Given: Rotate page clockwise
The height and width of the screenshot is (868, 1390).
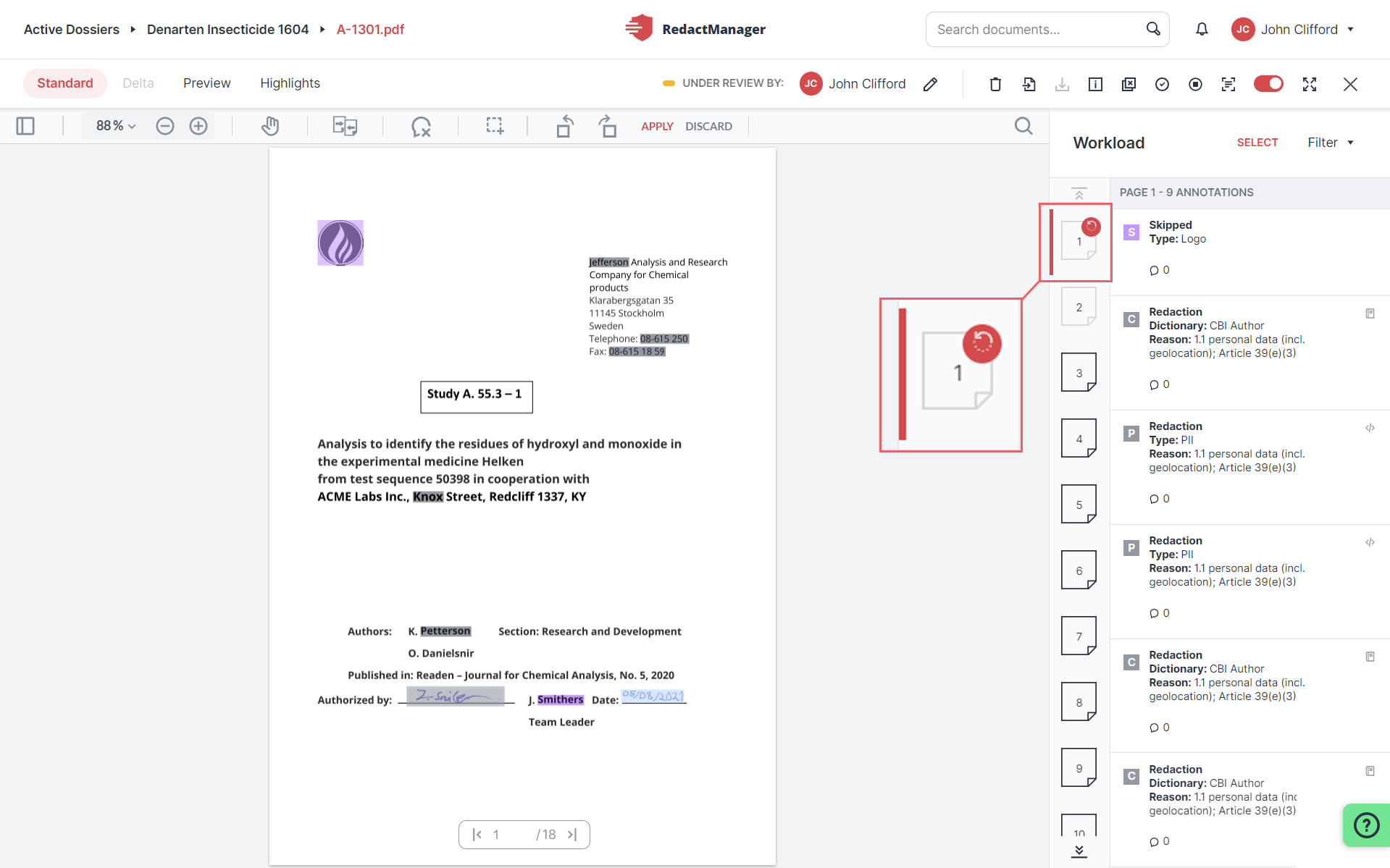Looking at the screenshot, I should [608, 126].
